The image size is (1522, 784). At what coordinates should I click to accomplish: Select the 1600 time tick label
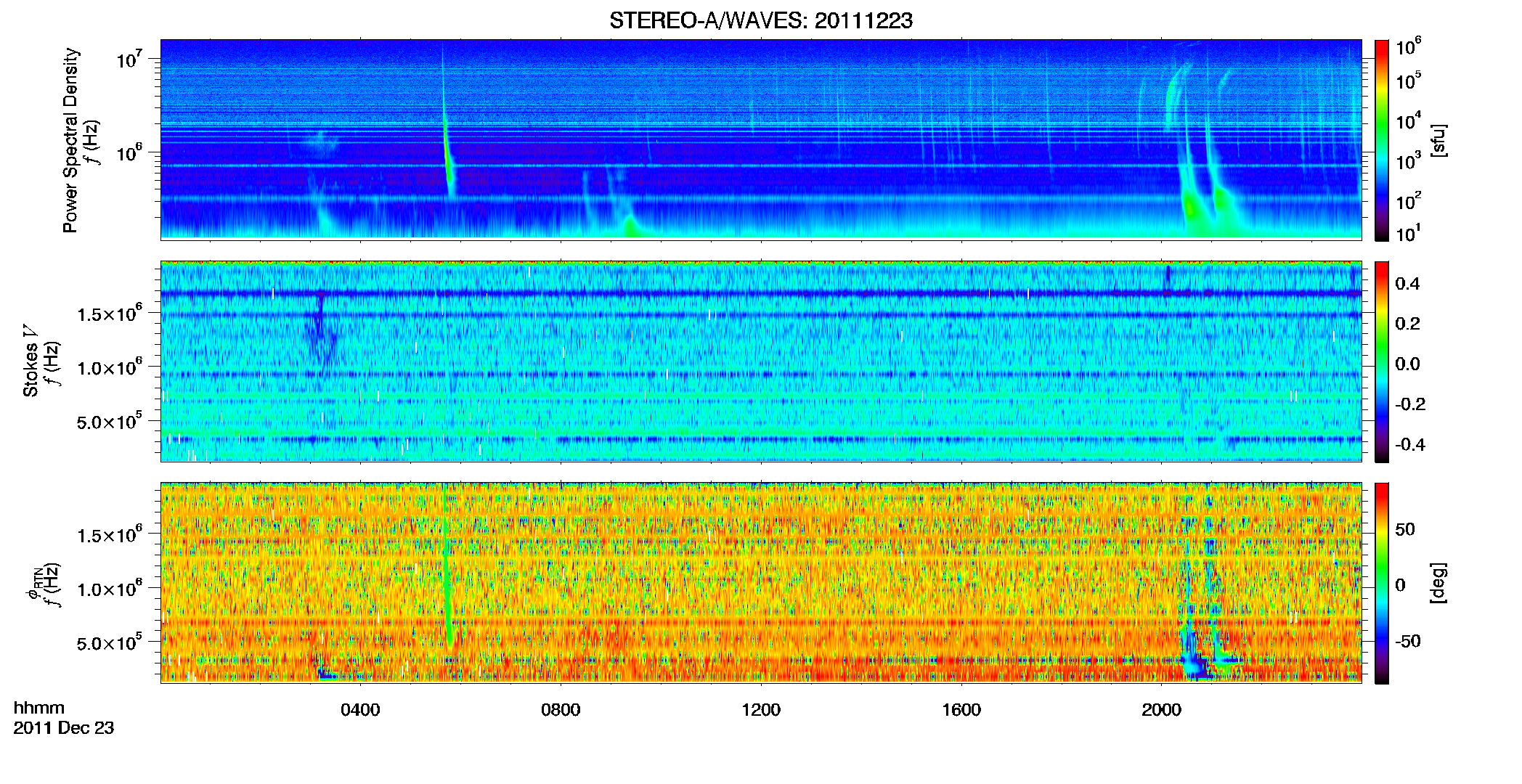961,710
